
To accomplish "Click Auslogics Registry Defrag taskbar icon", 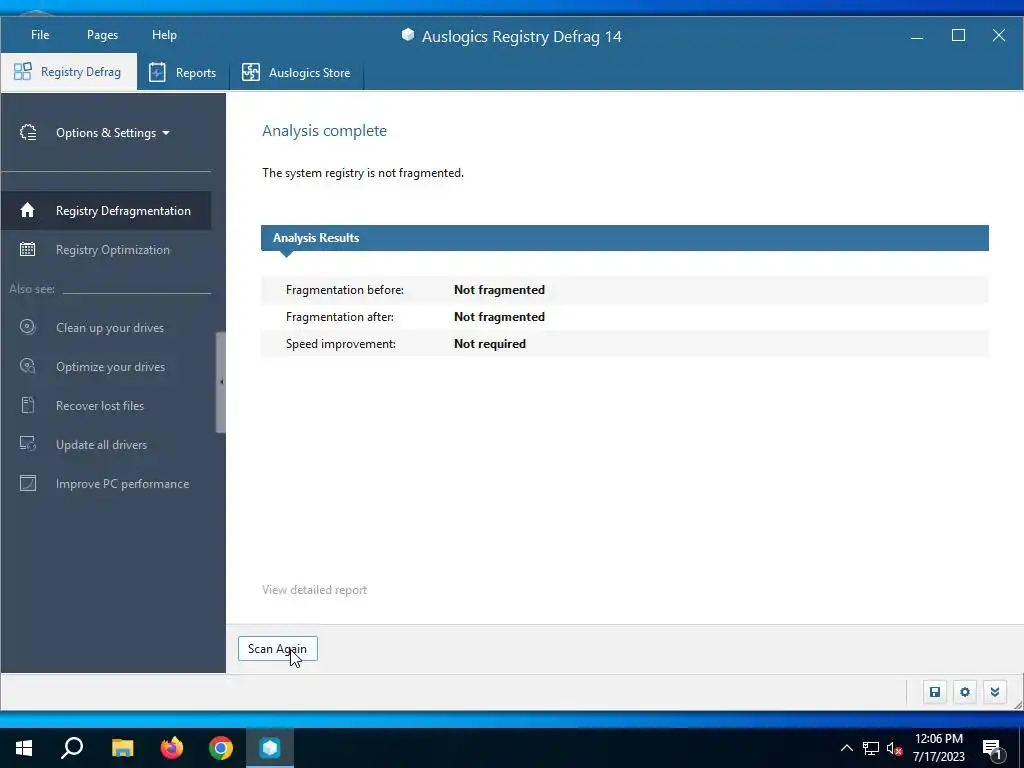I will coord(270,748).
